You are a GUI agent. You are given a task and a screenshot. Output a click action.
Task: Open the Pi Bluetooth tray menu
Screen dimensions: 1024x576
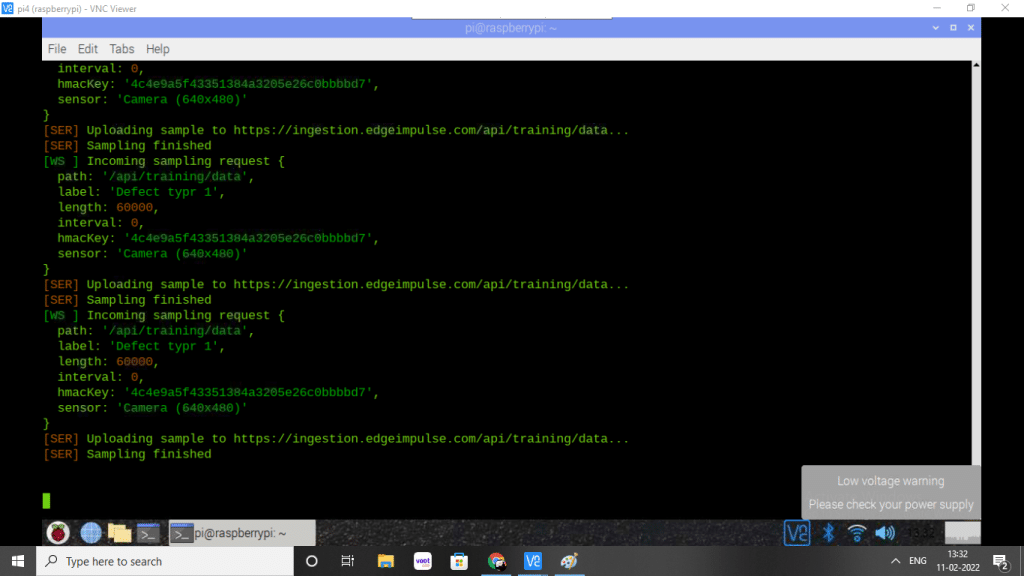point(828,533)
